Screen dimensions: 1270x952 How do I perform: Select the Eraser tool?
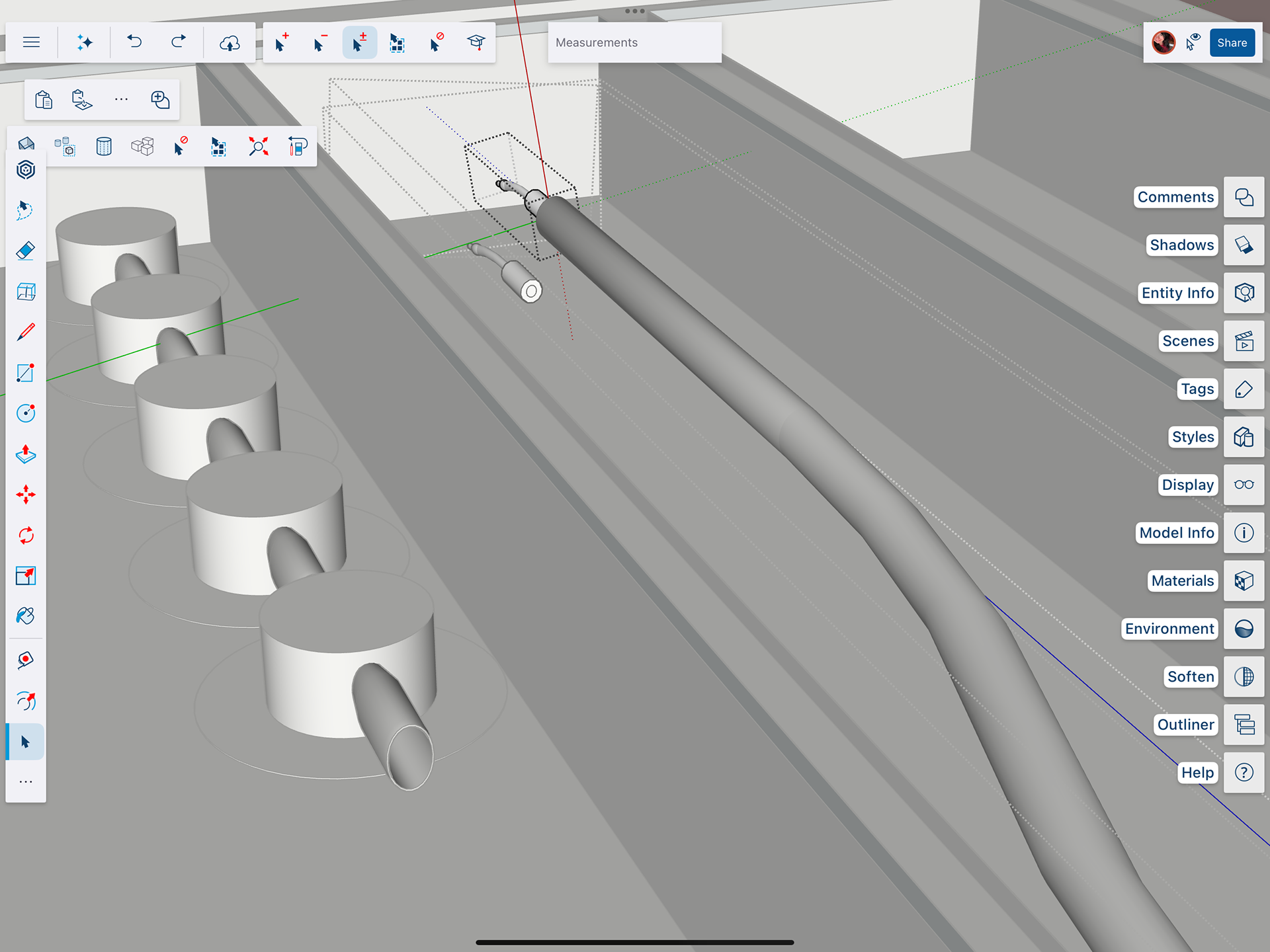tap(25, 251)
